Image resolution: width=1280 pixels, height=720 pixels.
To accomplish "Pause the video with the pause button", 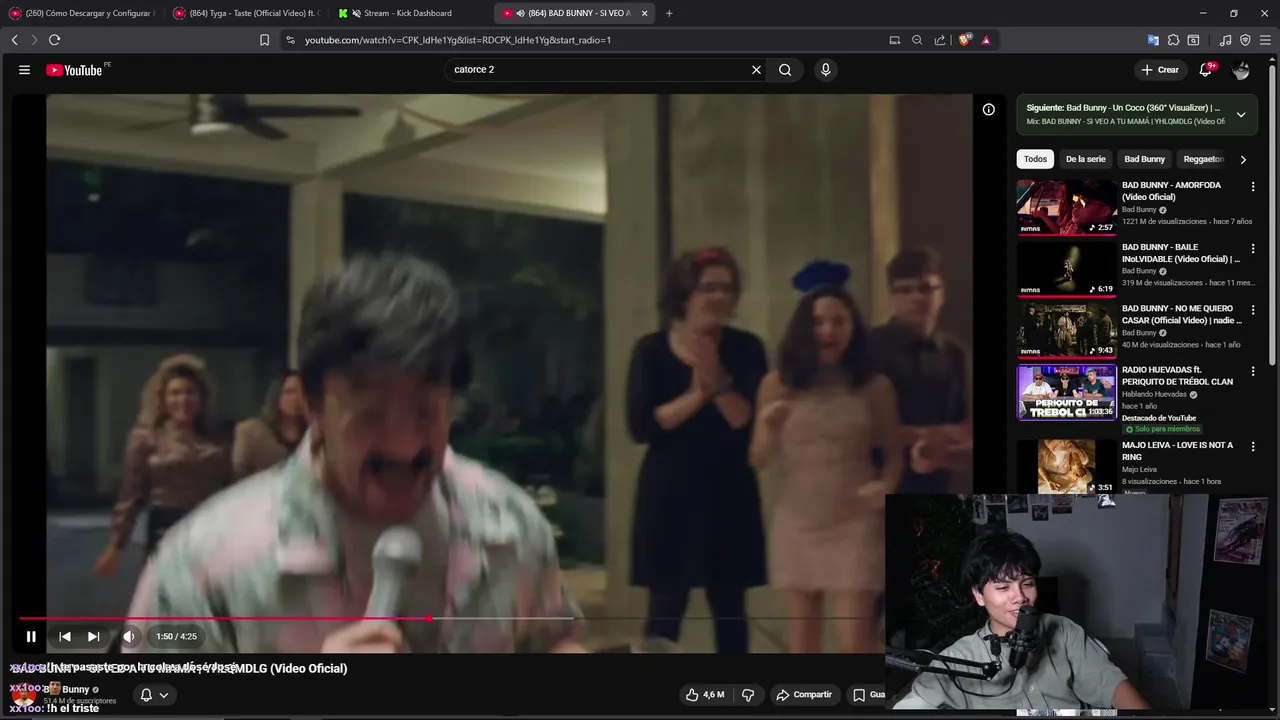I will (31, 636).
